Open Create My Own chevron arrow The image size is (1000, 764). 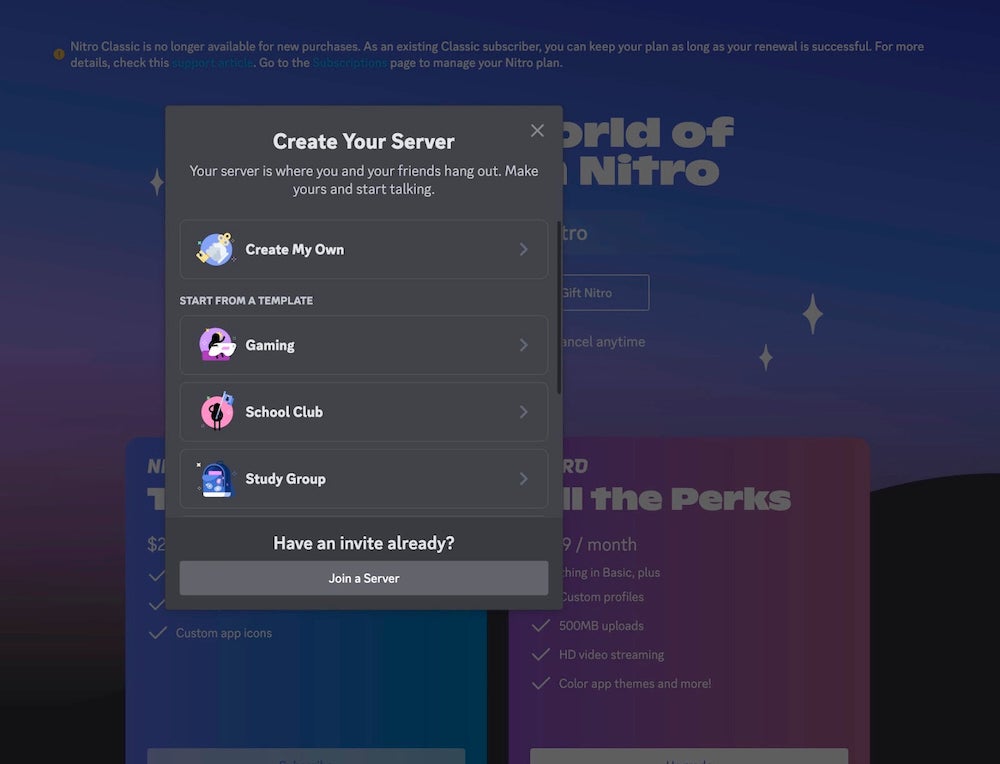click(x=524, y=249)
